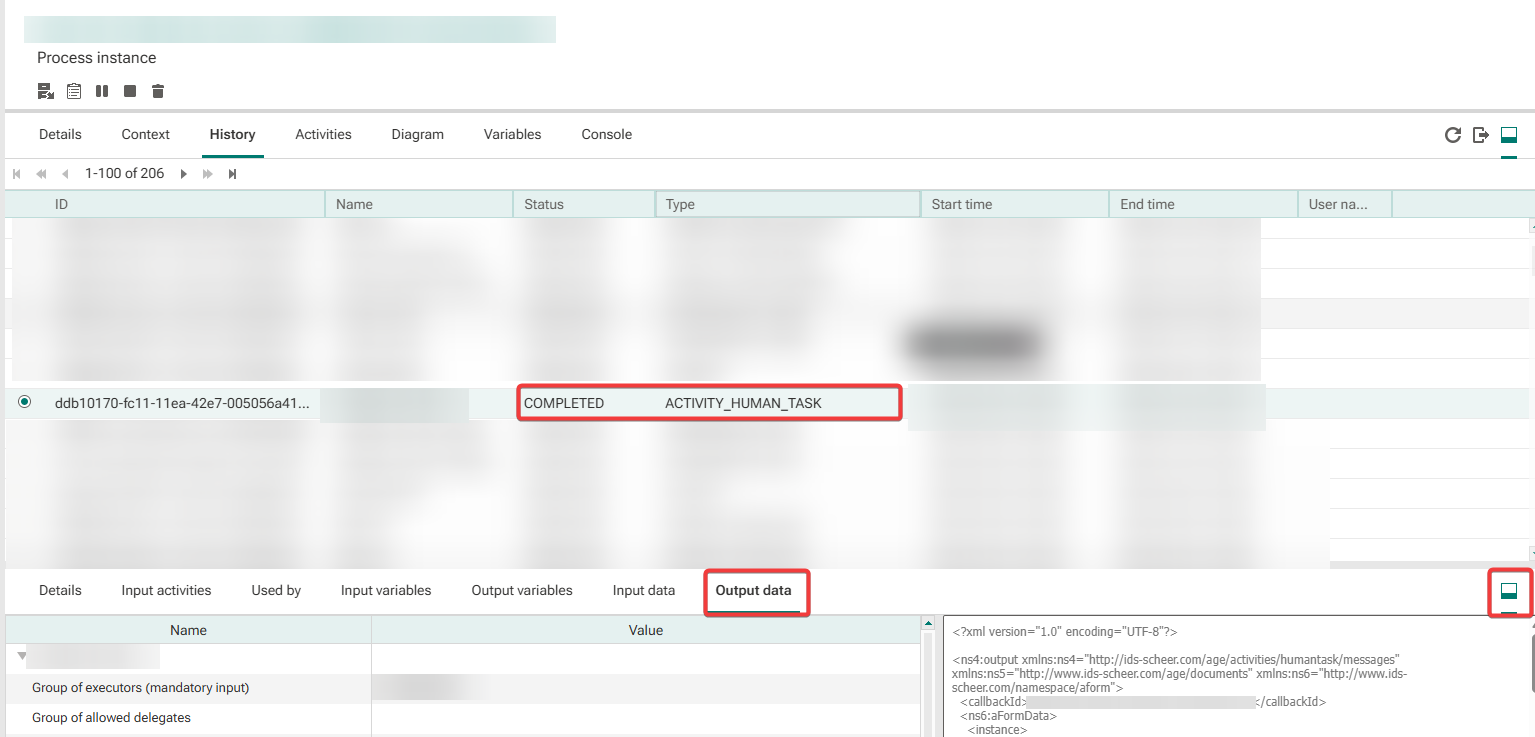This screenshot has width=1535, height=737.
Task: Sort by the Start time column header
Action: tap(1012, 204)
